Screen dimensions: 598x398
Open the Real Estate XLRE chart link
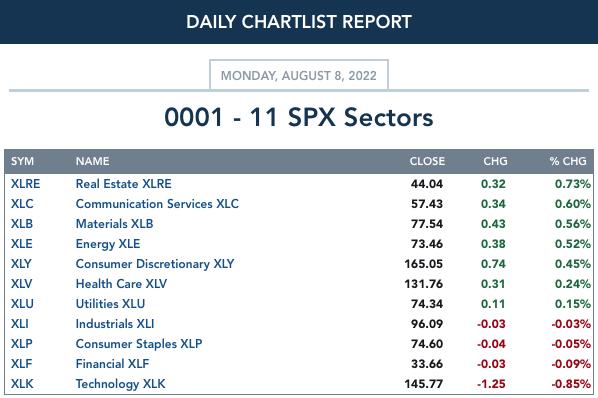(124, 184)
